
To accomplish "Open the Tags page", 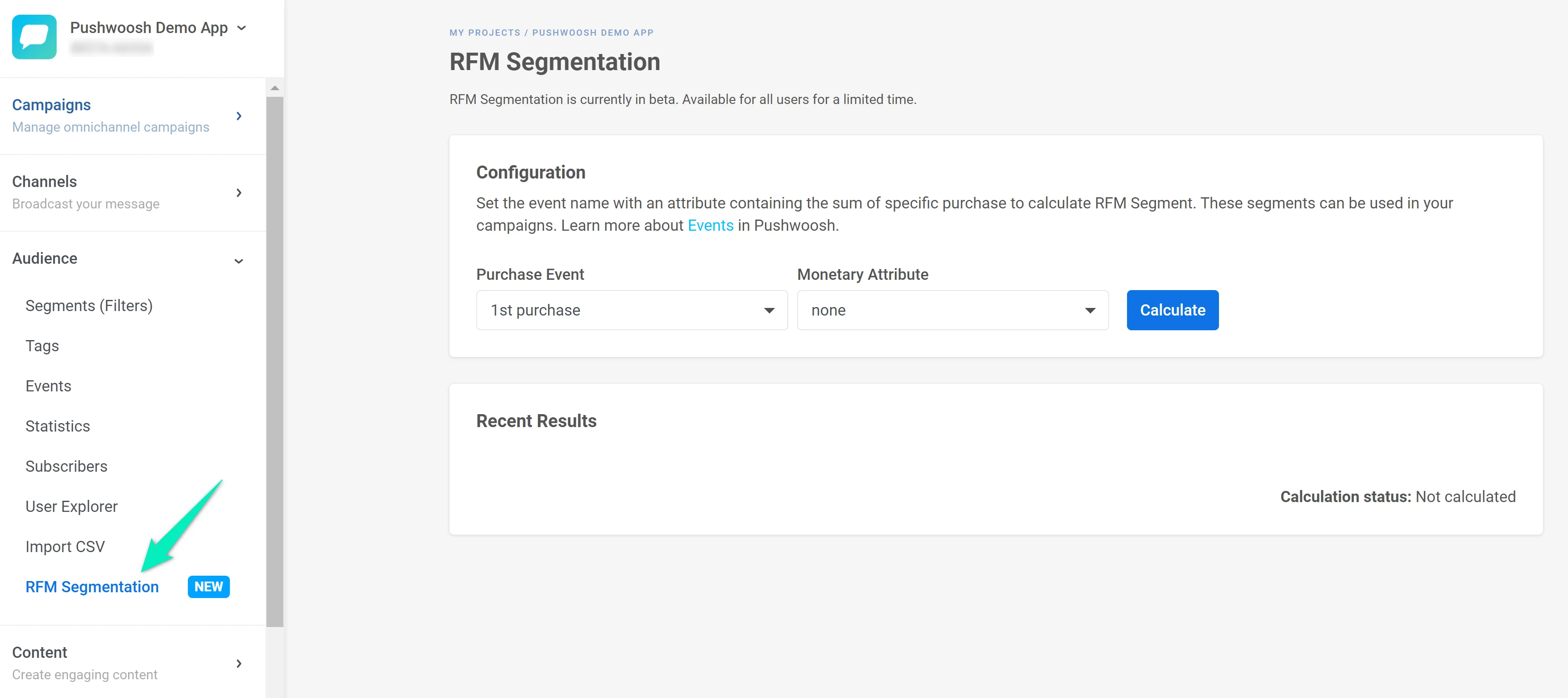I will click(x=42, y=346).
